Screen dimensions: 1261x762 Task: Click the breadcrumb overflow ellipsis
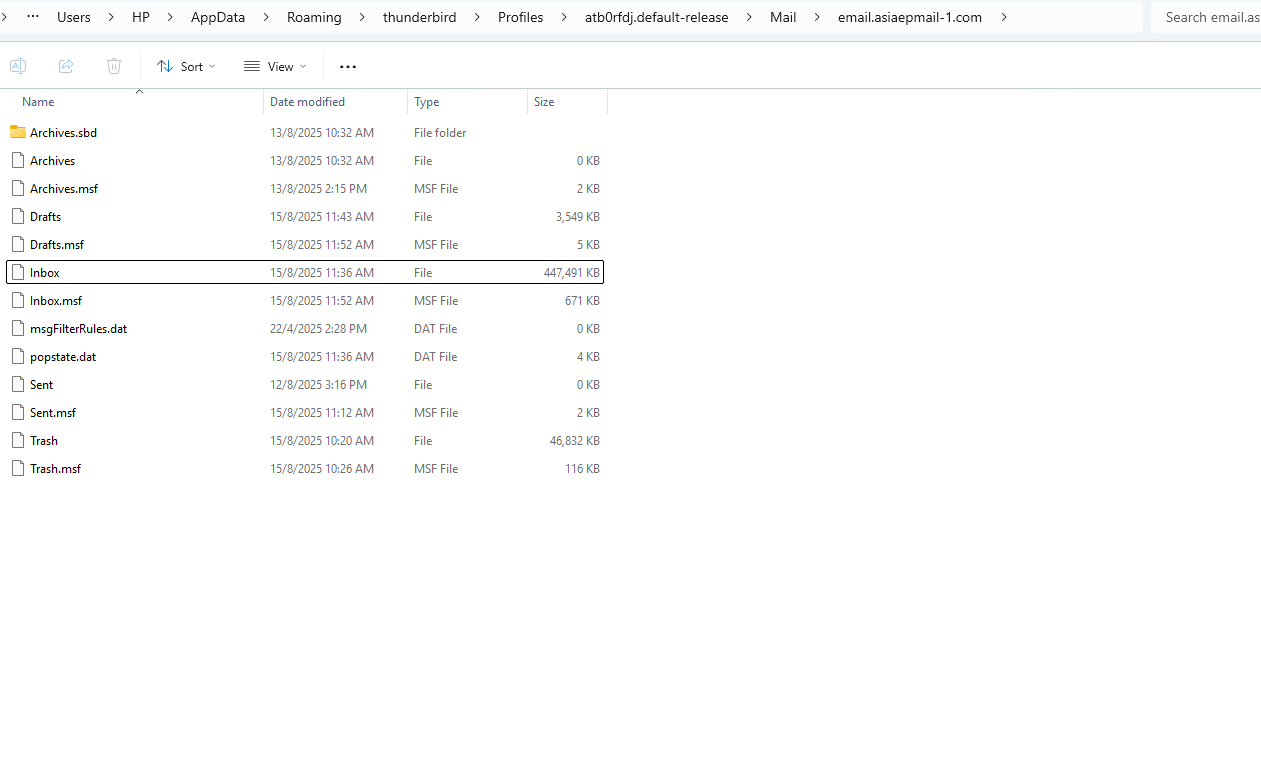click(x=33, y=17)
